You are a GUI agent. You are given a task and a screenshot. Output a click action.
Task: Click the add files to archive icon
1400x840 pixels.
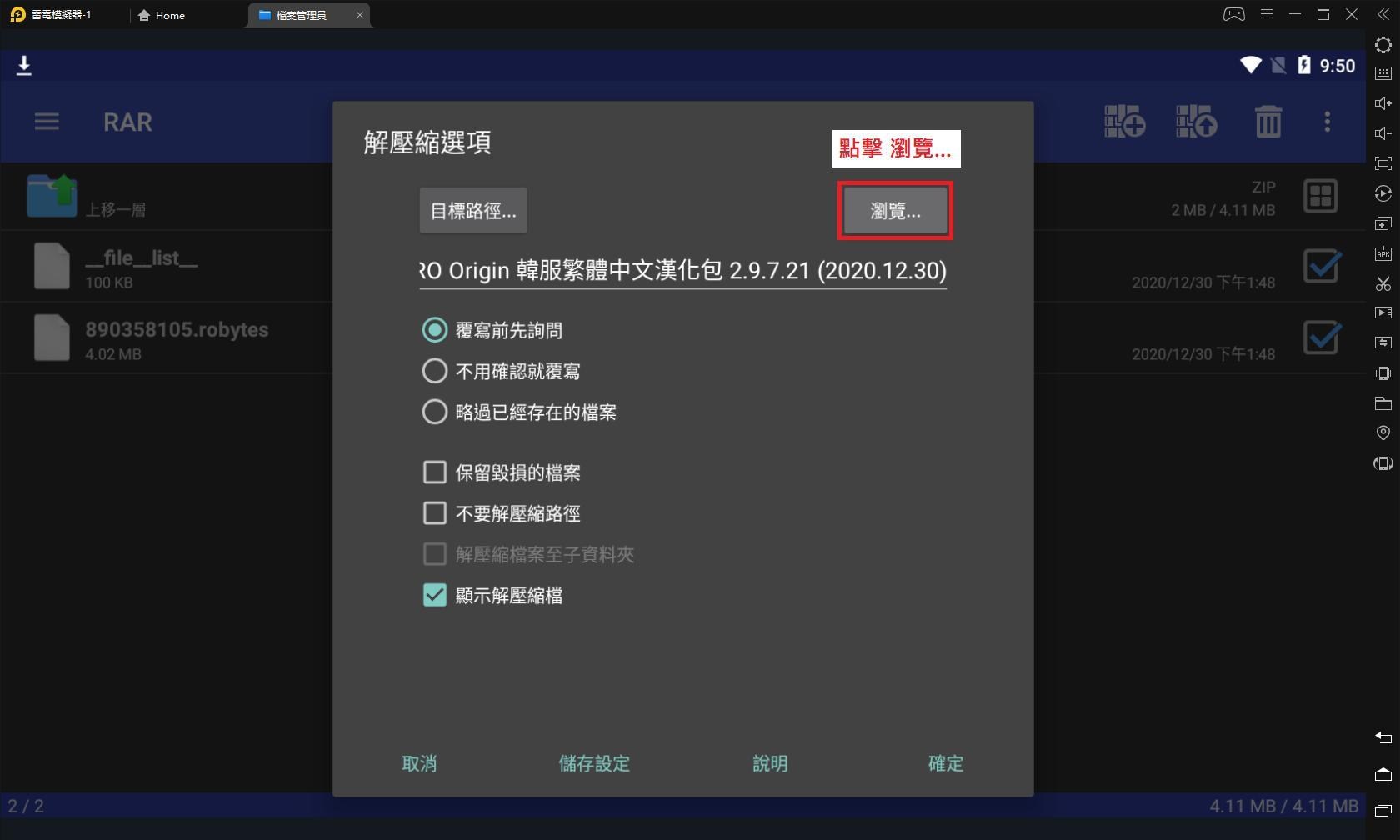(x=1124, y=122)
